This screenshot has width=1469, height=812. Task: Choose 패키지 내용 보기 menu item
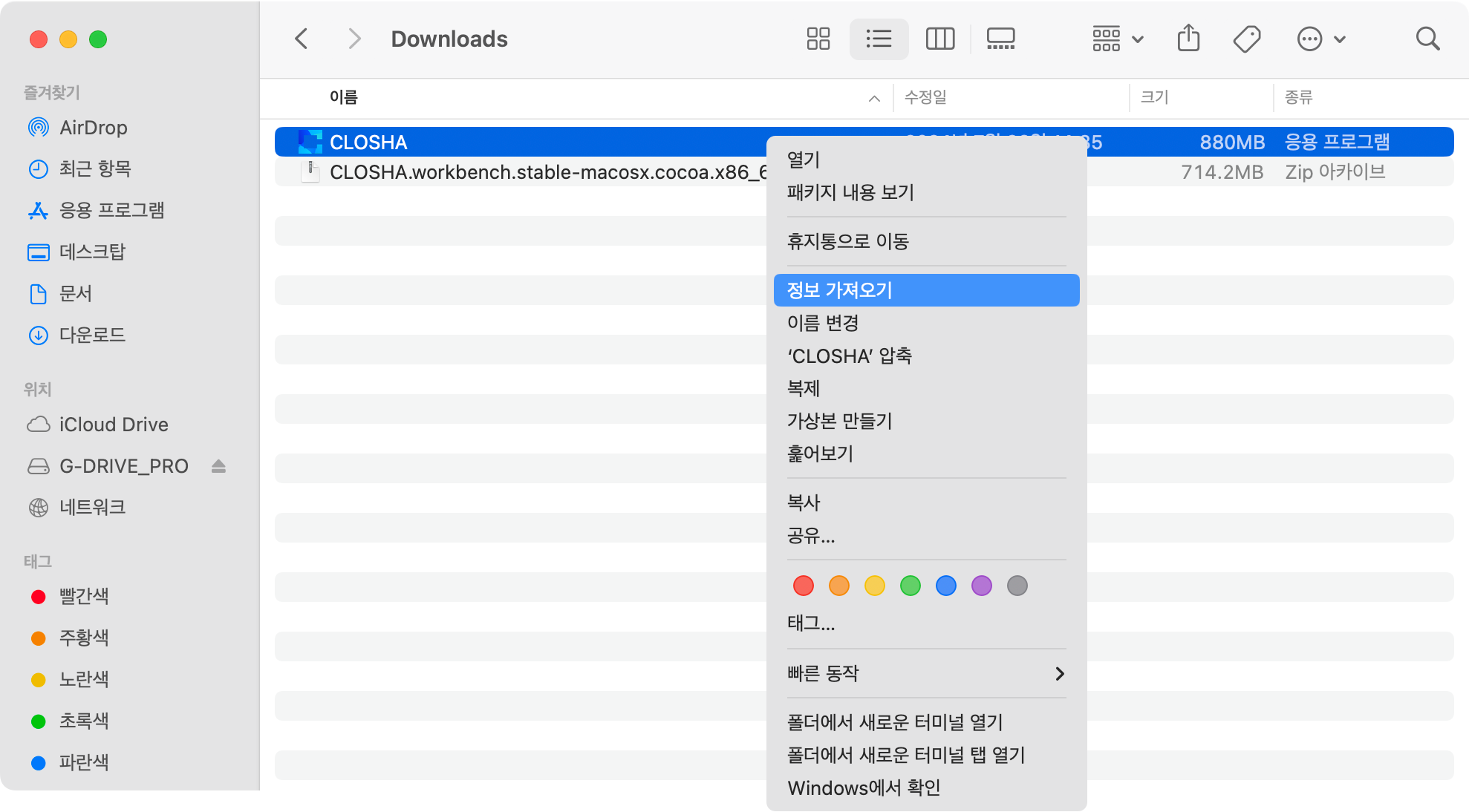pyautogui.click(x=926, y=192)
